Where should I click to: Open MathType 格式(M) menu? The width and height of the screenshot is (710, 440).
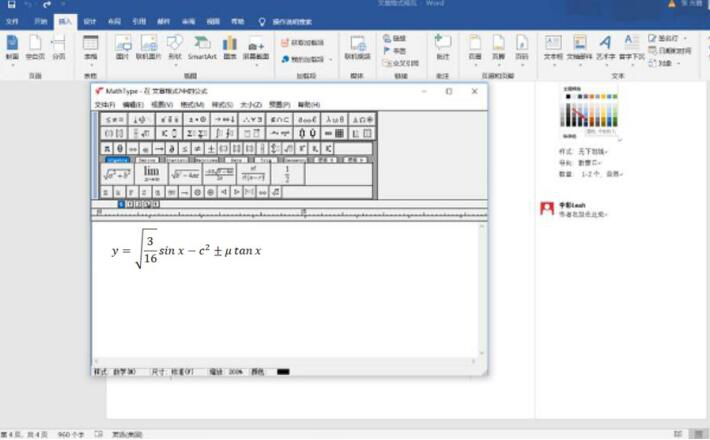coord(192,105)
